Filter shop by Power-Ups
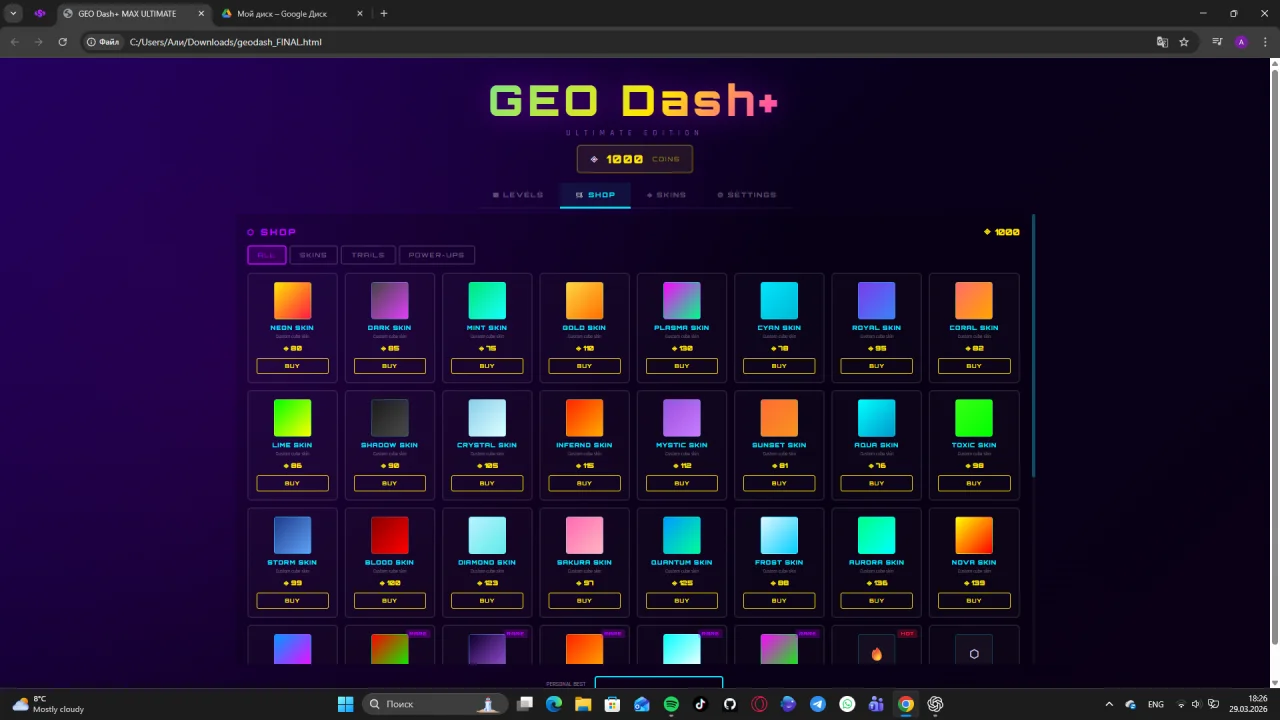This screenshot has width=1280, height=720. tap(437, 255)
